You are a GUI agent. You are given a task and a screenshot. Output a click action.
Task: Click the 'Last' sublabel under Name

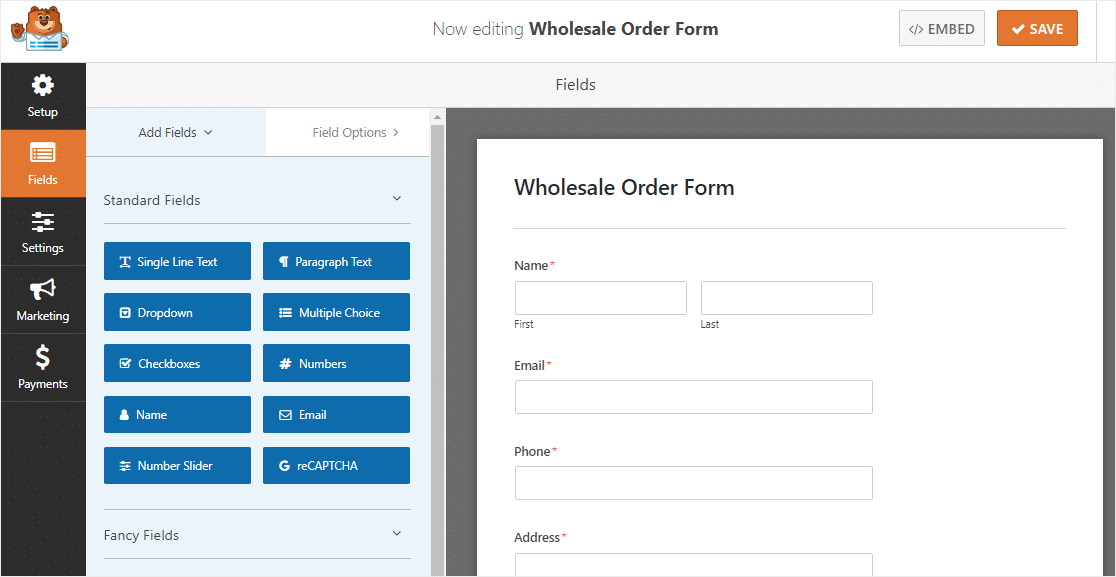point(710,324)
